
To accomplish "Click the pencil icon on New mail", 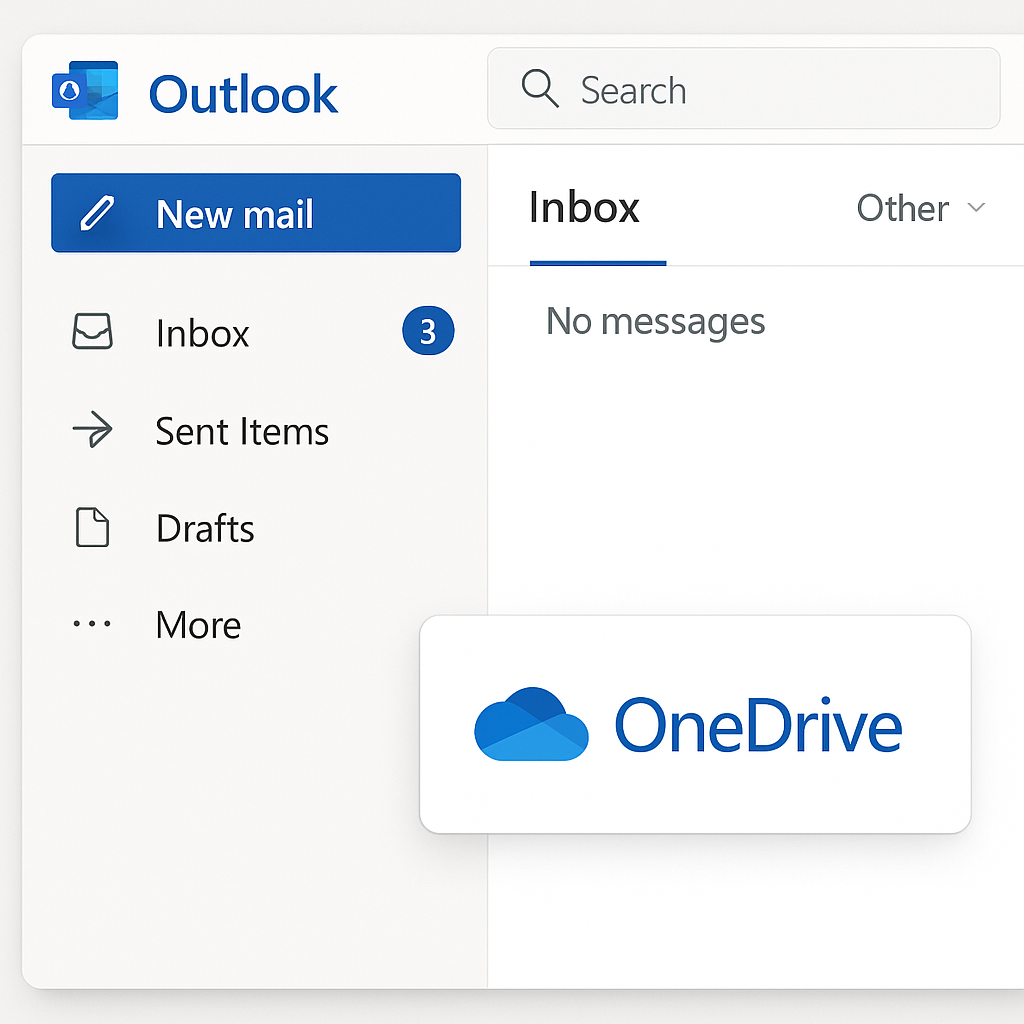I will (x=97, y=213).
